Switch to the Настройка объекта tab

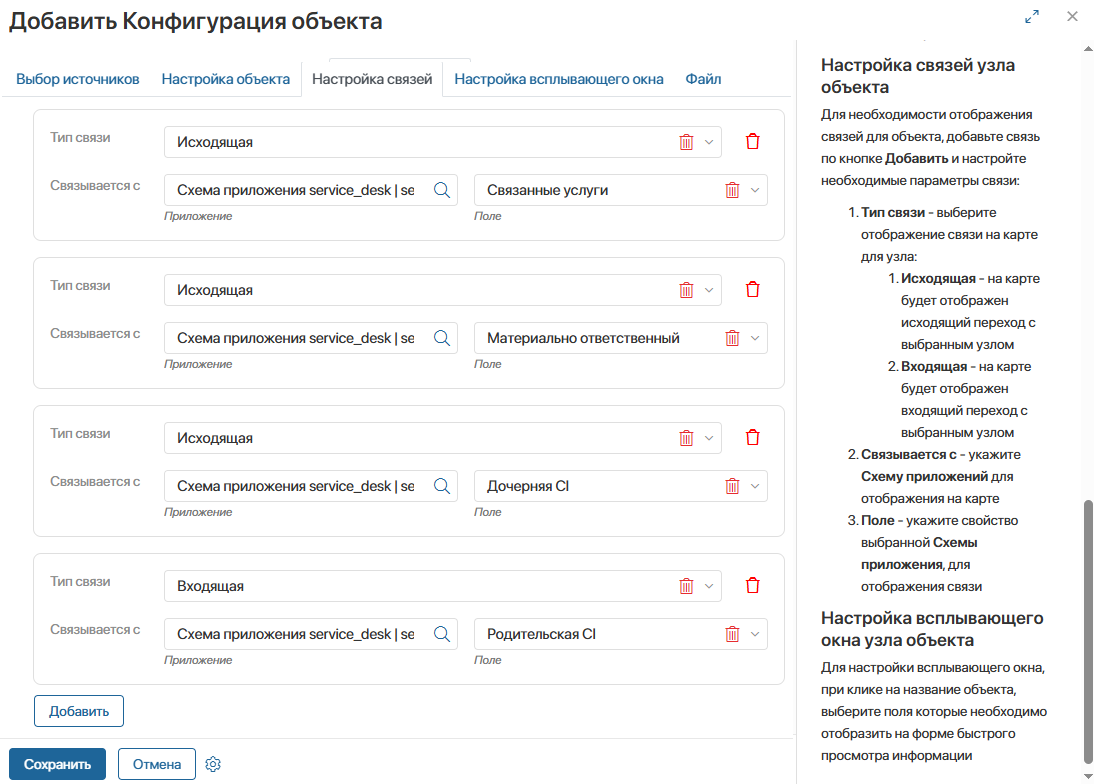pos(226,79)
